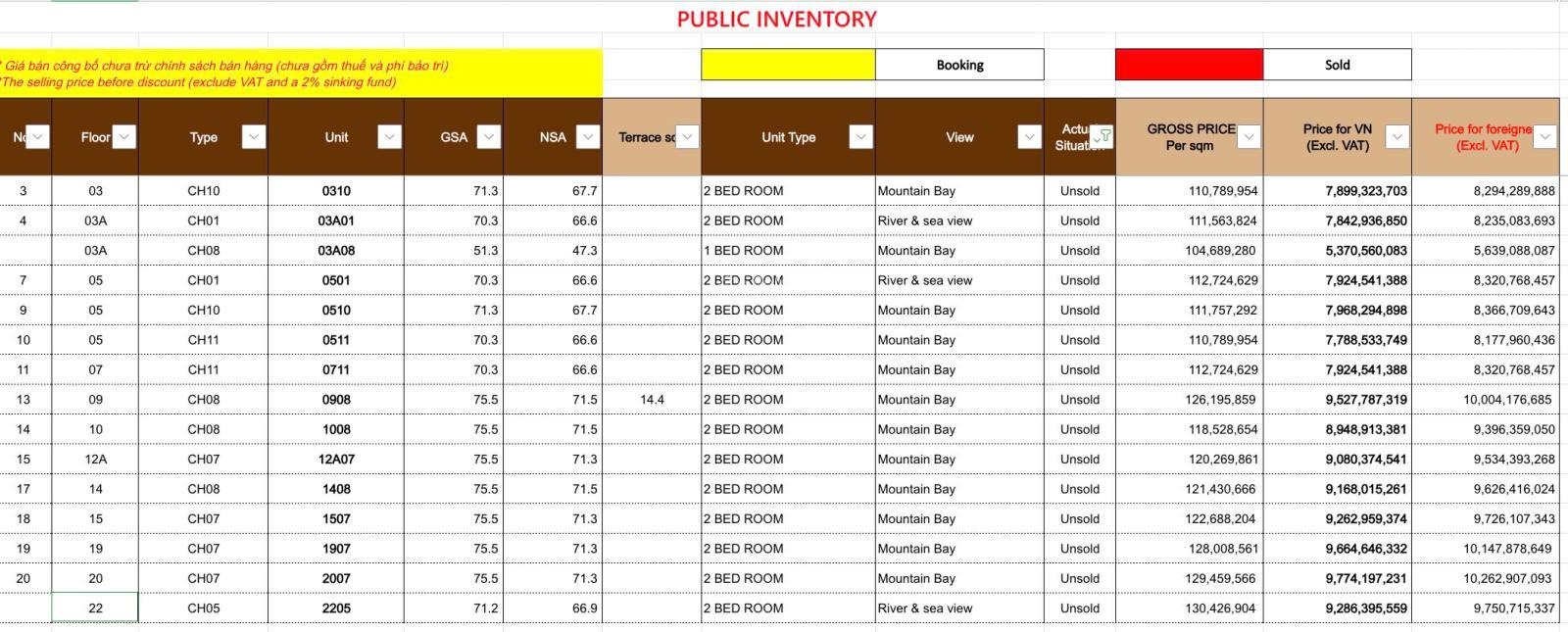Image resolution: width=1568 pixels, height=632 pixels.
Task: Select unit cell 0501
Action: click(336, 280)
